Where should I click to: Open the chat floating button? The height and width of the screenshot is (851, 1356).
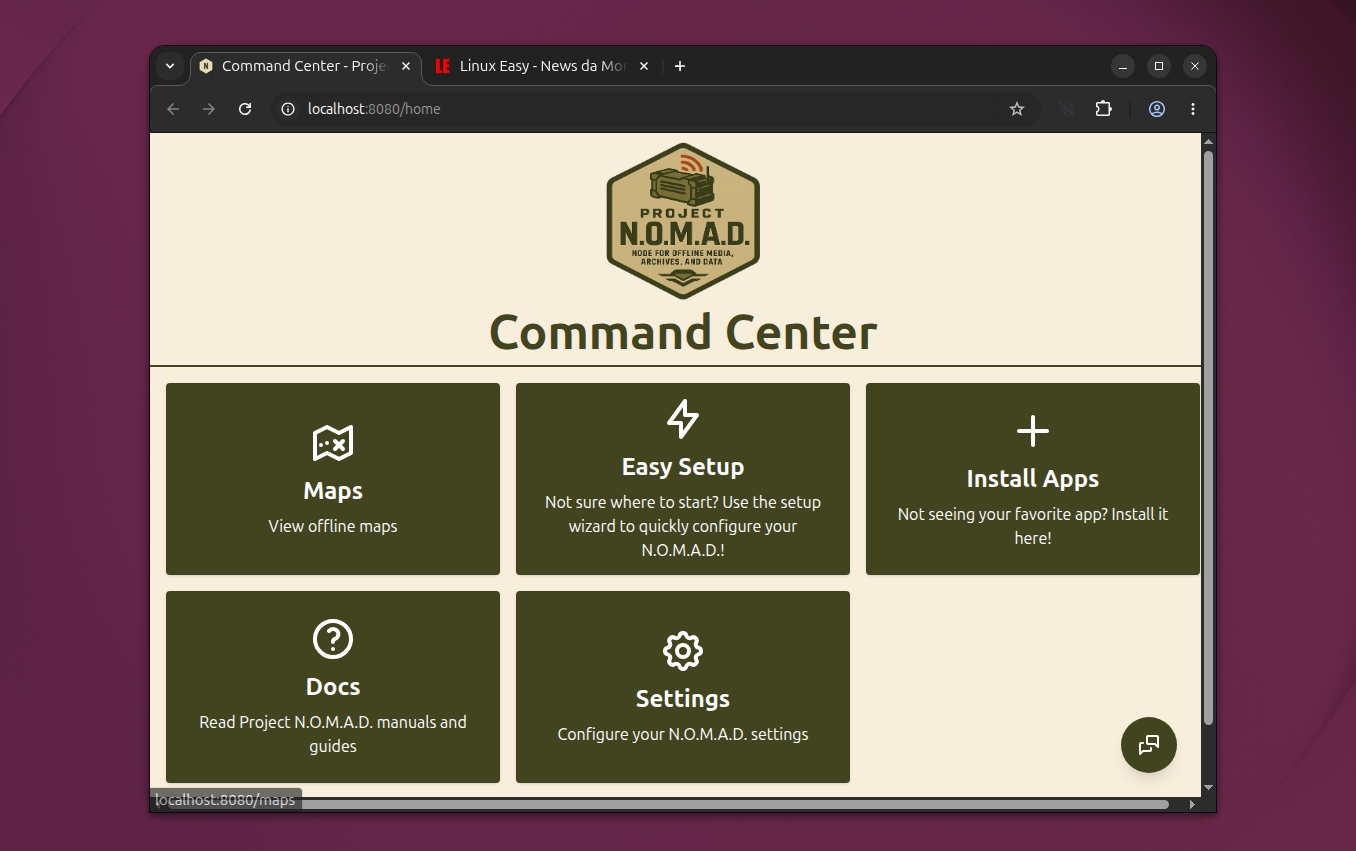click(x=1149, y=745)
